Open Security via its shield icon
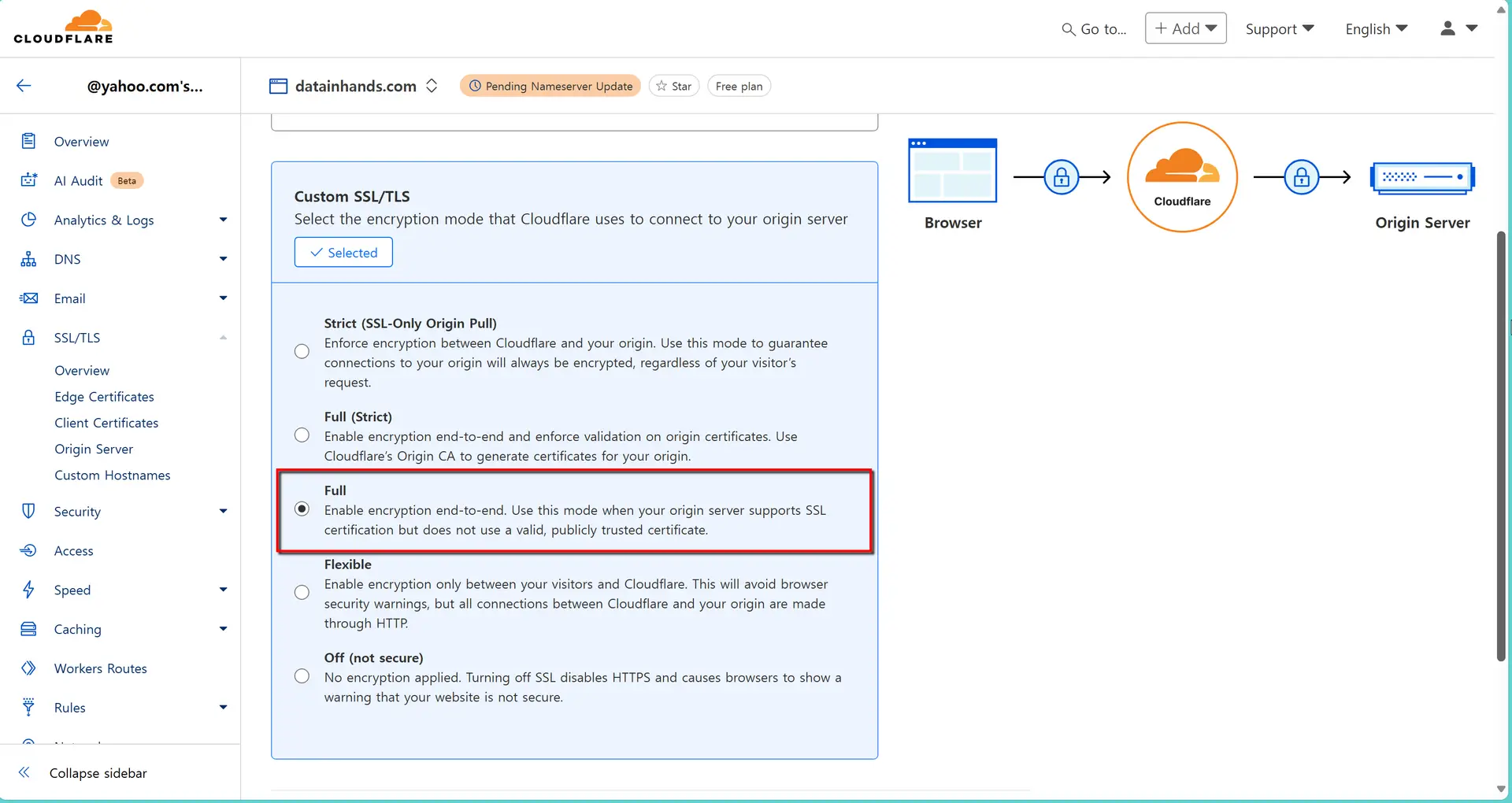 tap(28, 510)
